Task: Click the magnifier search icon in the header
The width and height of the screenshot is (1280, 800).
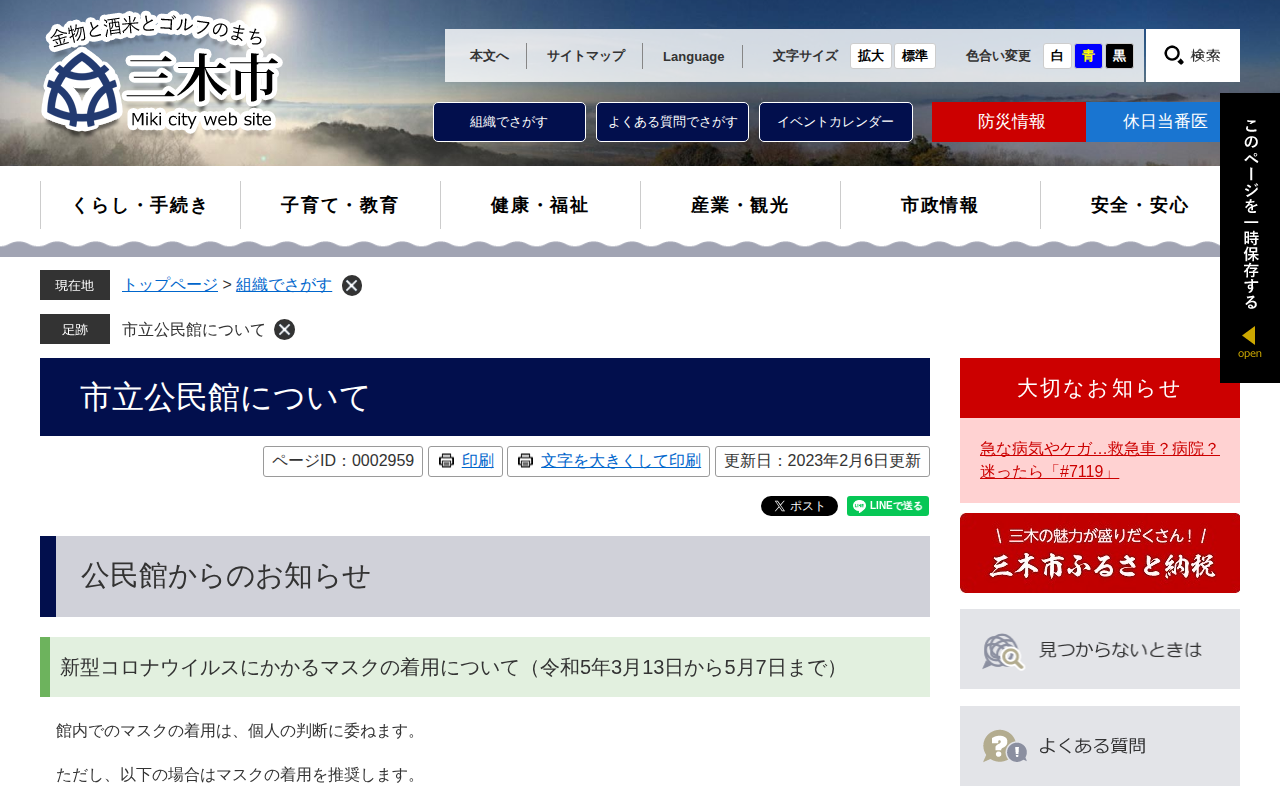Action: [x=1175, y=56]
